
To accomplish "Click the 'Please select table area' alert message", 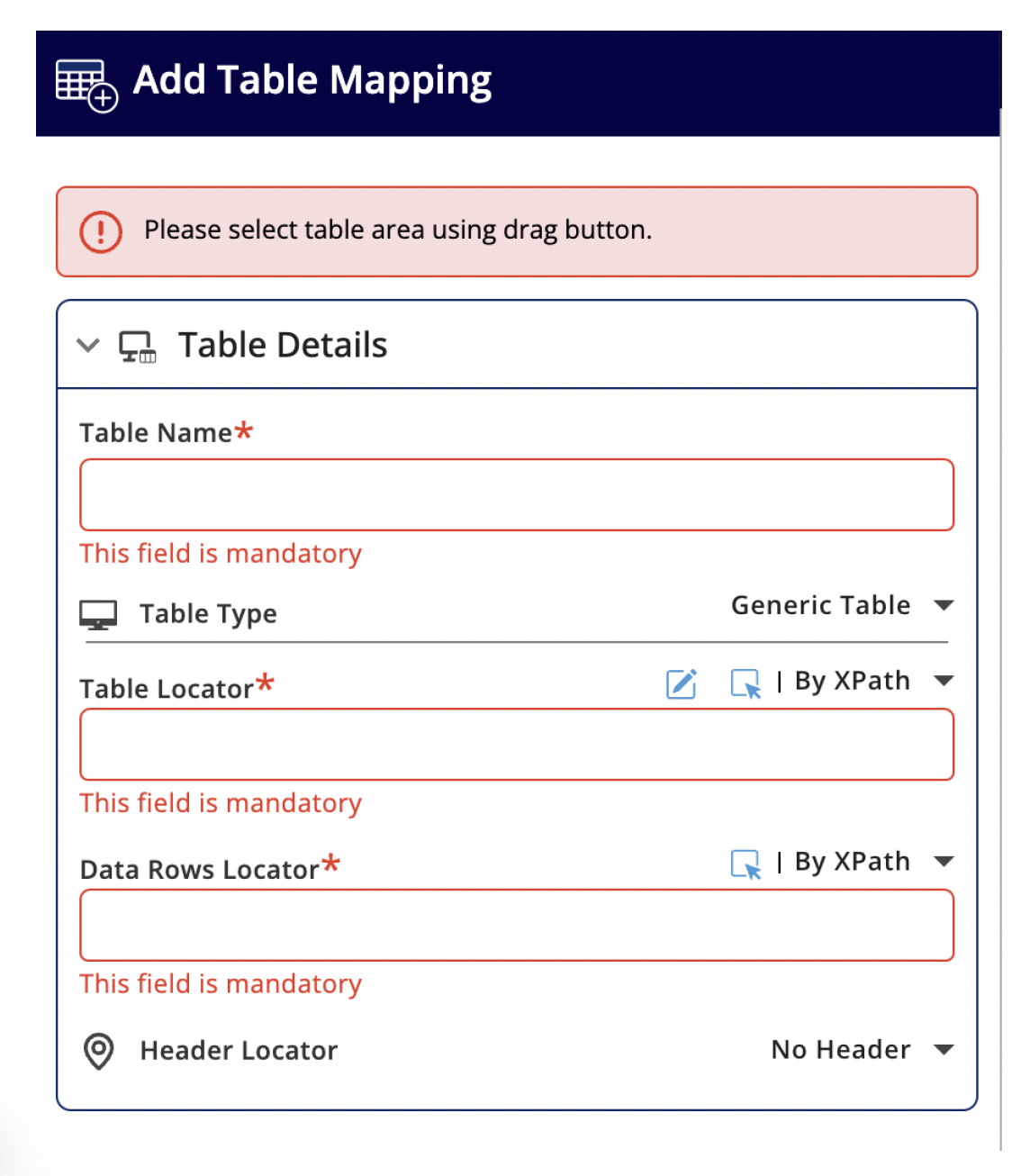I will point(398,231).
